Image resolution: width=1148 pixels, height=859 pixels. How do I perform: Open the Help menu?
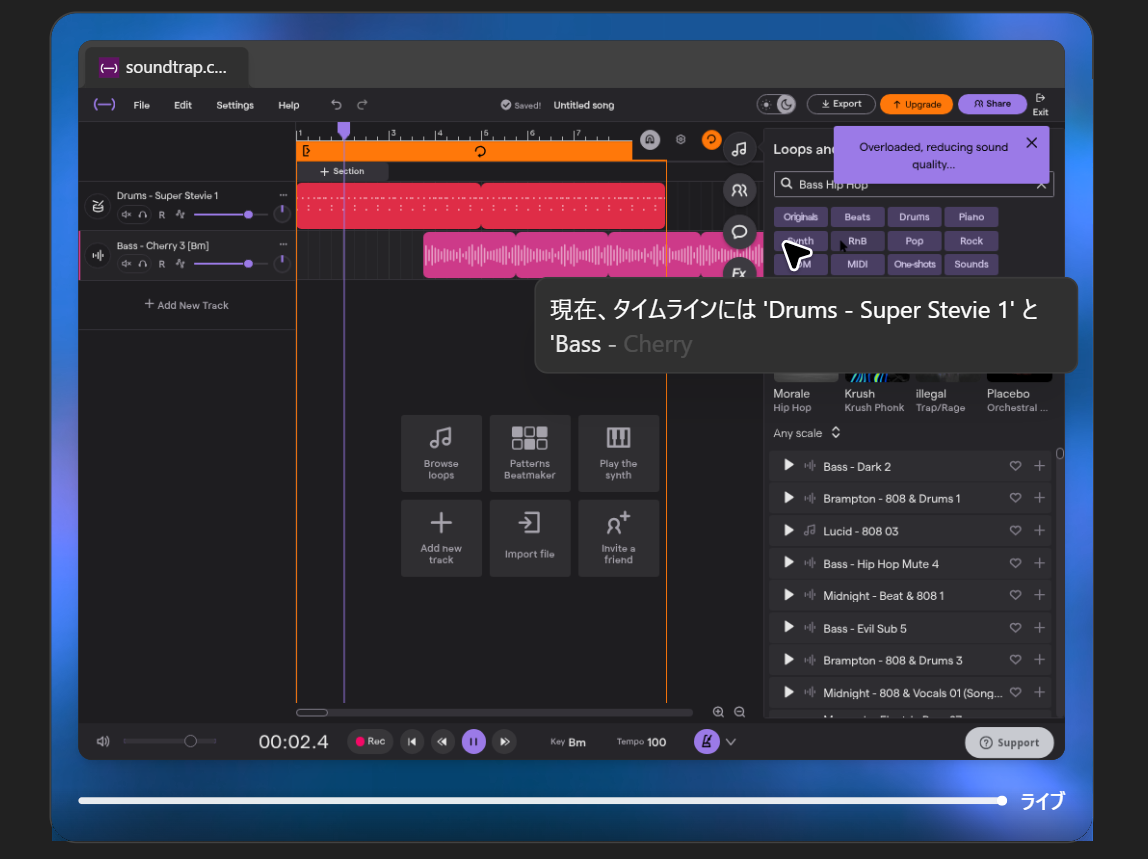point(288,105)
